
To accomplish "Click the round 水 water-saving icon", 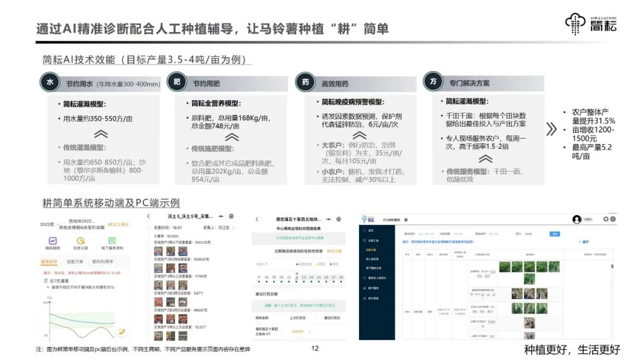I will [x=50, y=82].
